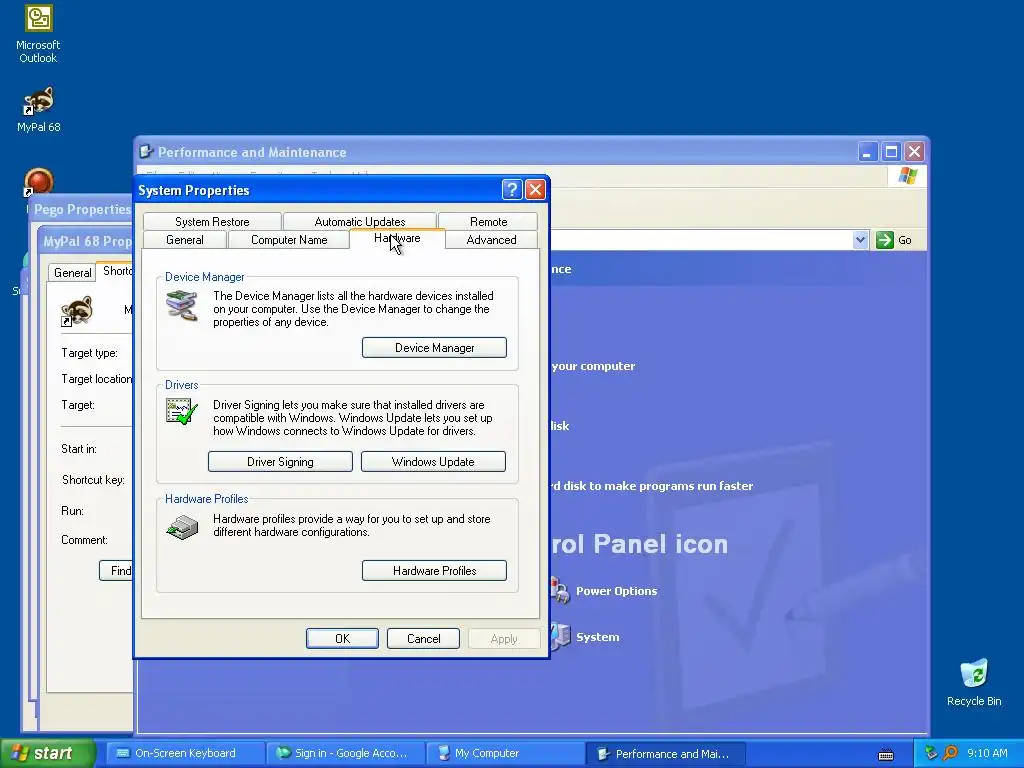
Task: Switch to the General tab in System Properties
Action: pos(185,240)
